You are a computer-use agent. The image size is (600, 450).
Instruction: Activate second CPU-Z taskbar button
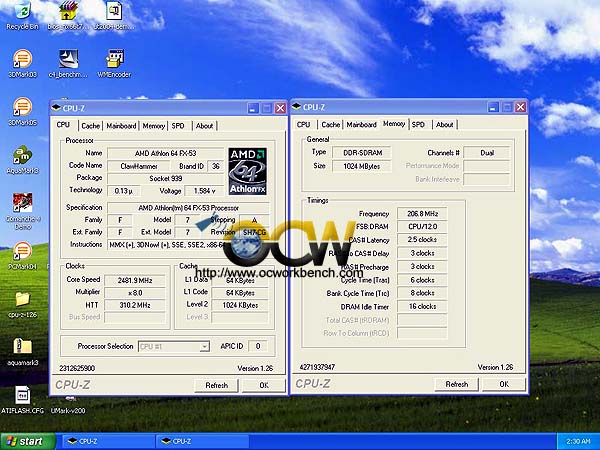(202, 441)
